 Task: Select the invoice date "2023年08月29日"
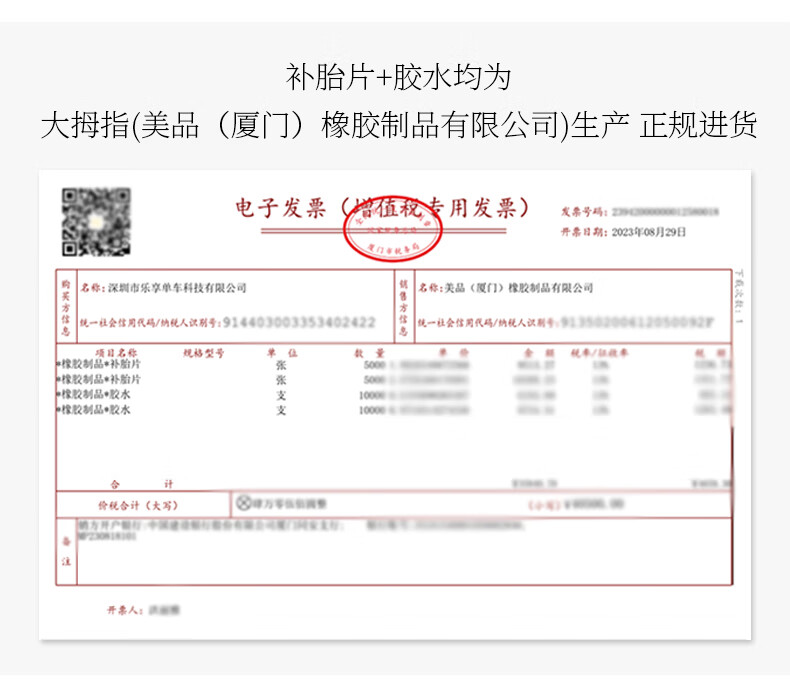(x=649, y=232)
